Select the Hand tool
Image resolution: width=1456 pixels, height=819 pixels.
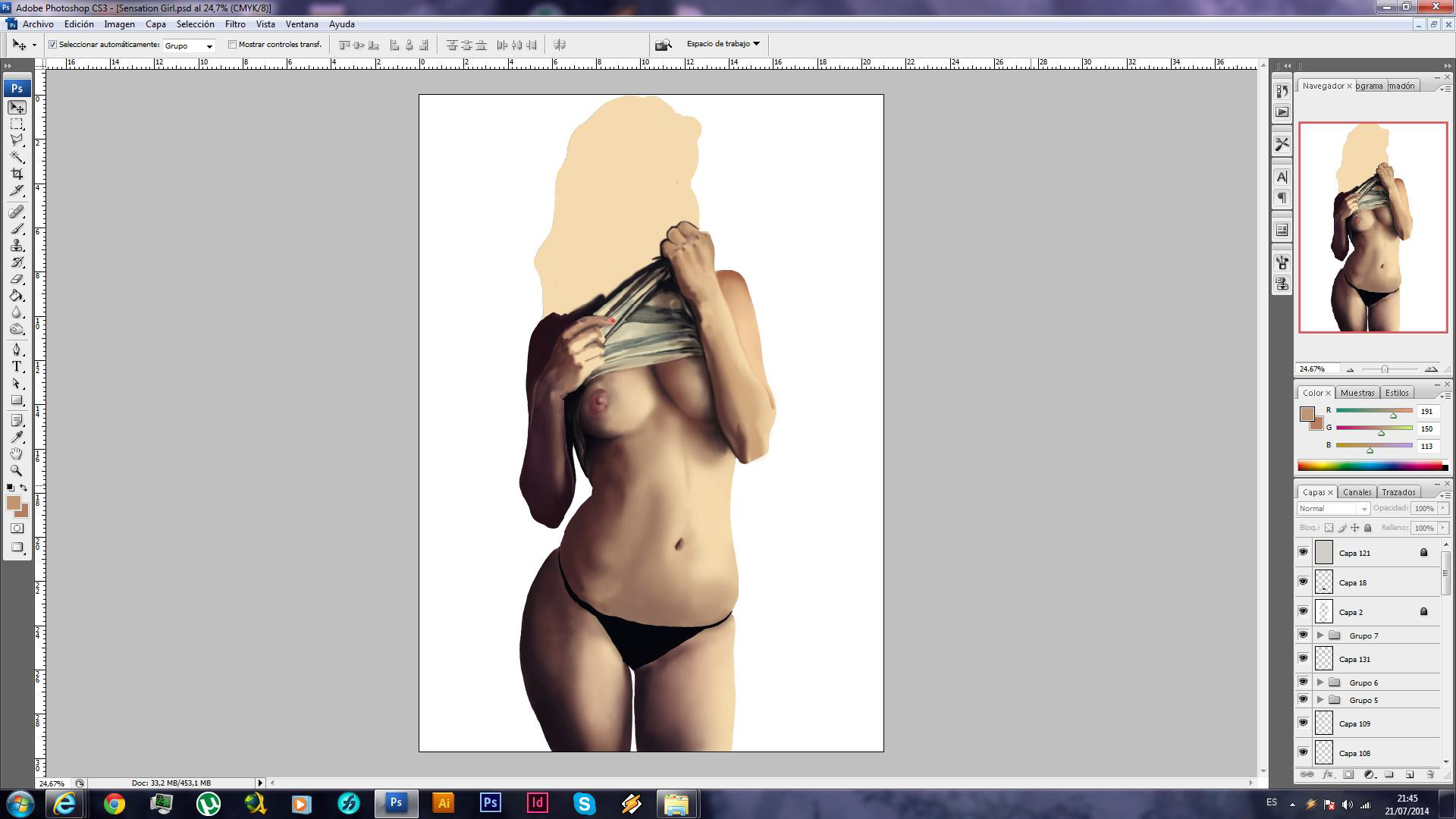coord(17,453)
